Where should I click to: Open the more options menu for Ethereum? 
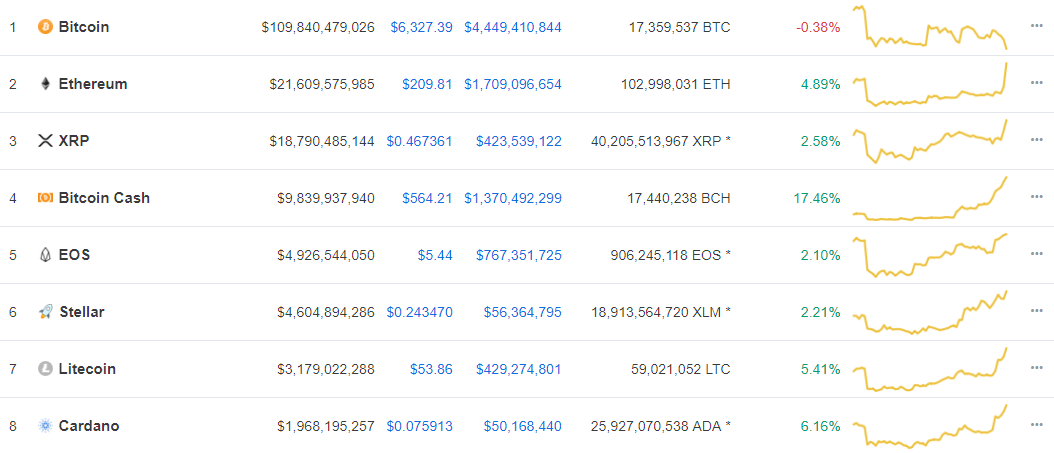(x=1036, y=83)
